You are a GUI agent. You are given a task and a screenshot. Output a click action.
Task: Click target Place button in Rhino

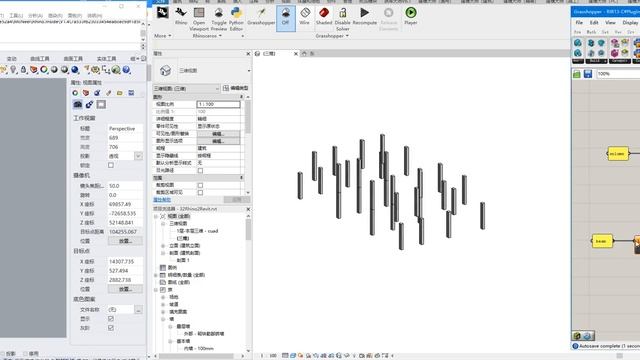(125, 289)
